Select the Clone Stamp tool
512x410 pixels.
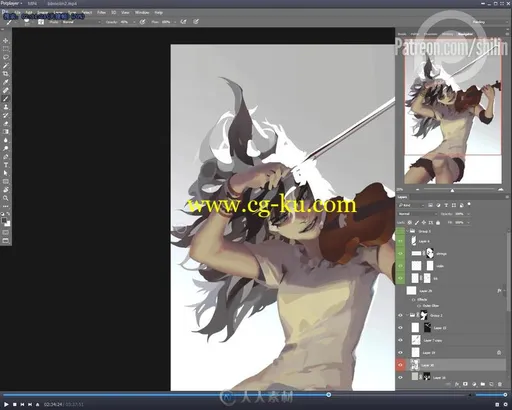click(x=6, y=107)
